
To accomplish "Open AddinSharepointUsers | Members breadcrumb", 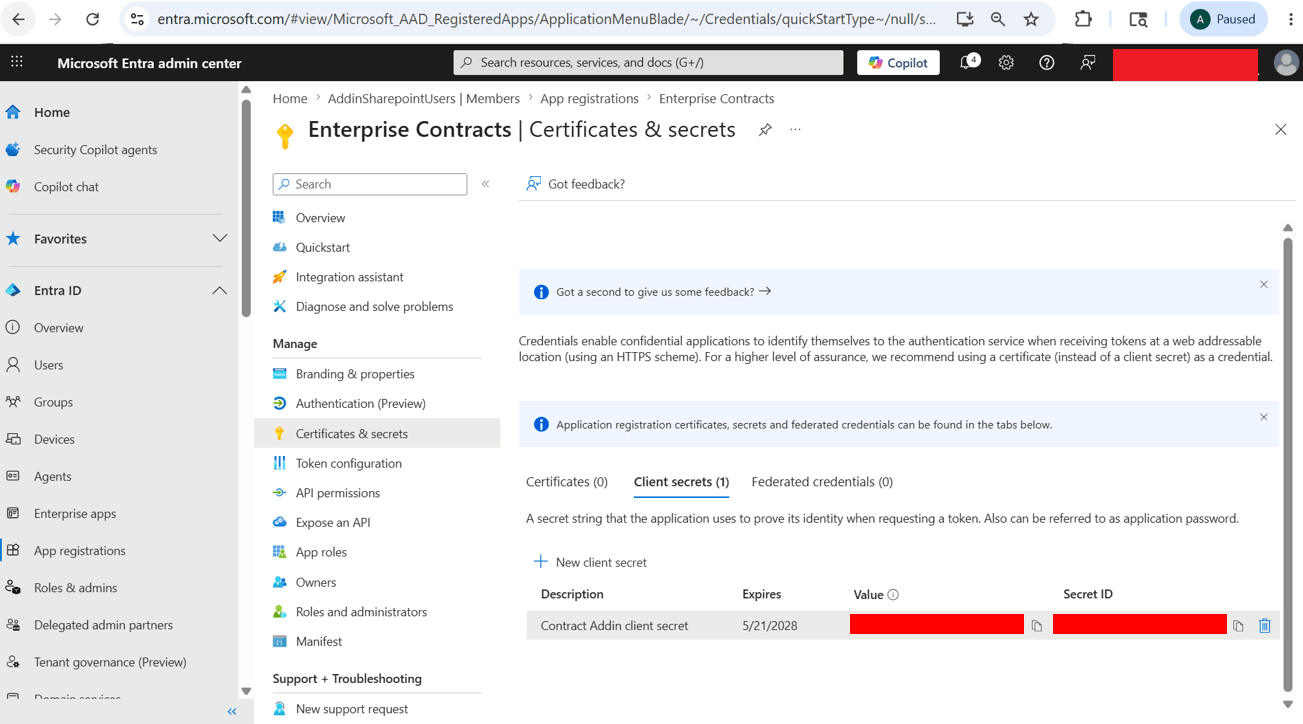I will [x=424, y=99].
